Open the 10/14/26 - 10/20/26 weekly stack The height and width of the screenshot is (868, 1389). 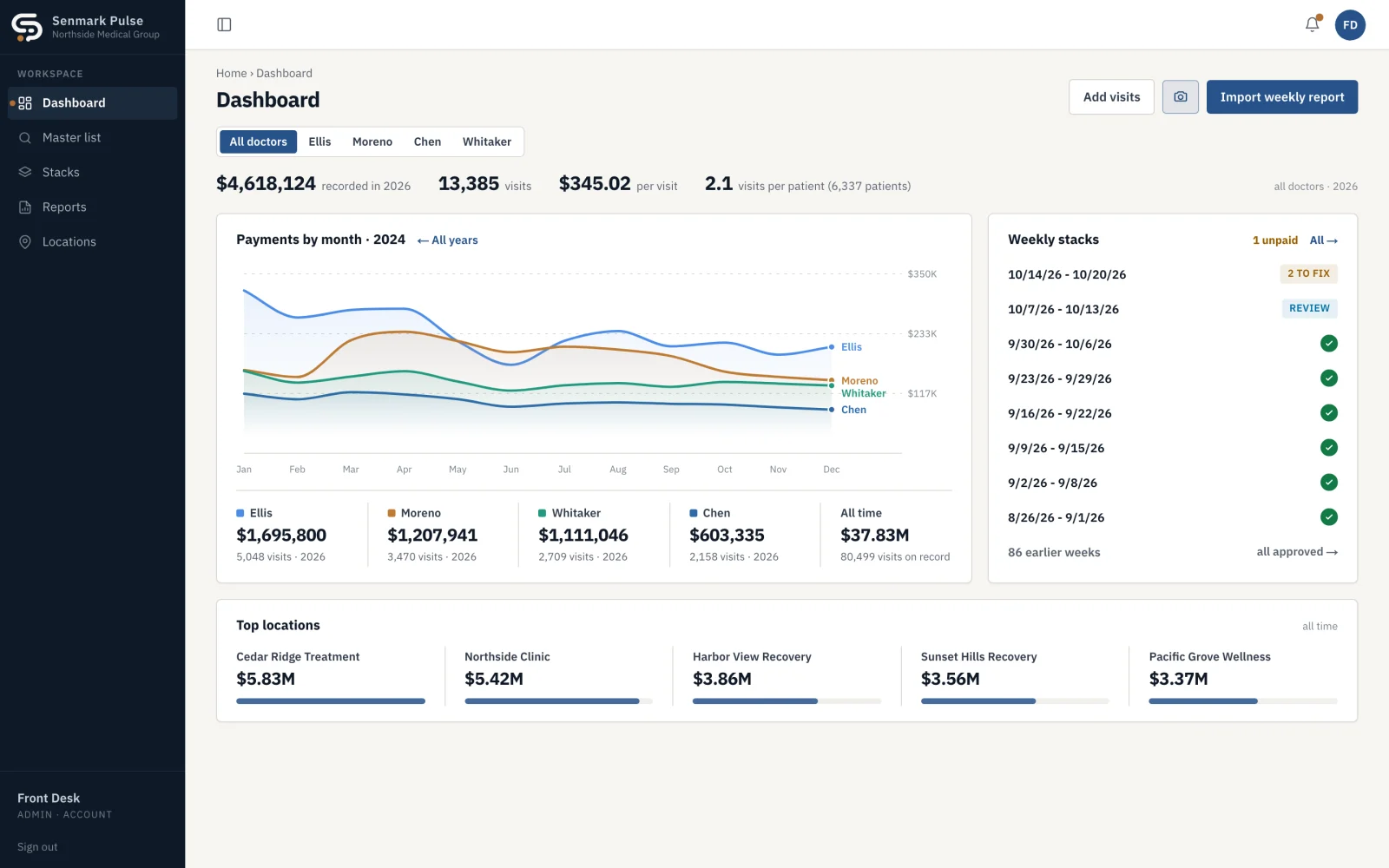pos(1172,274)
